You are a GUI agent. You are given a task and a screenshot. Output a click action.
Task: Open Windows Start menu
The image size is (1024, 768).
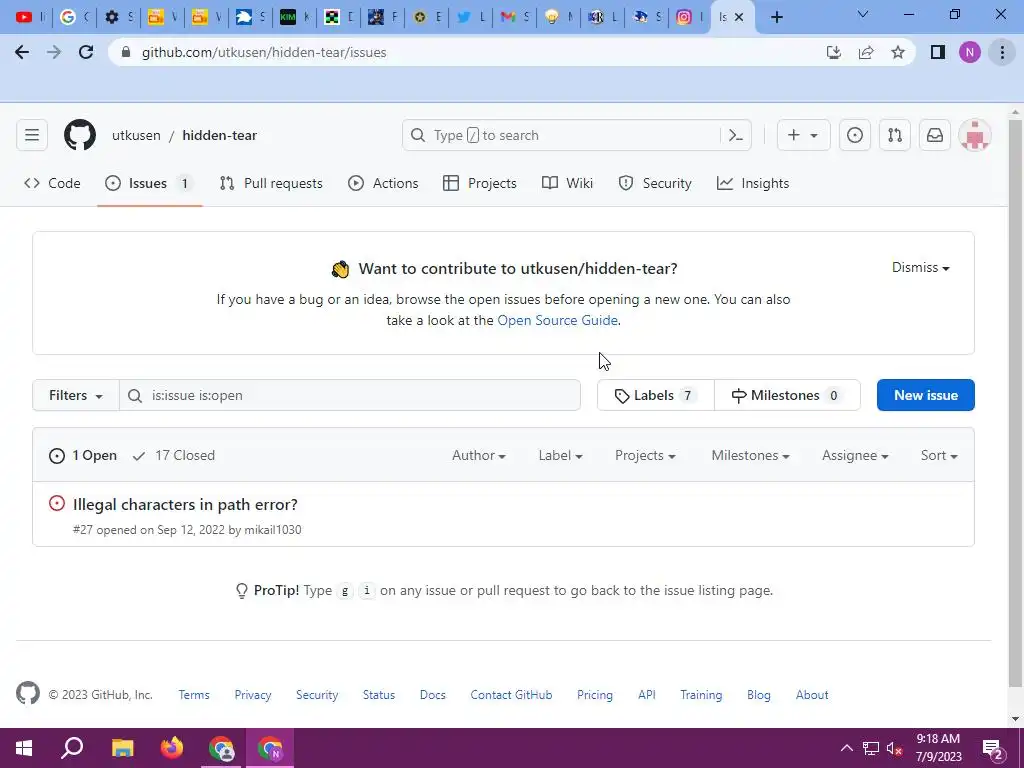[24, 748]
